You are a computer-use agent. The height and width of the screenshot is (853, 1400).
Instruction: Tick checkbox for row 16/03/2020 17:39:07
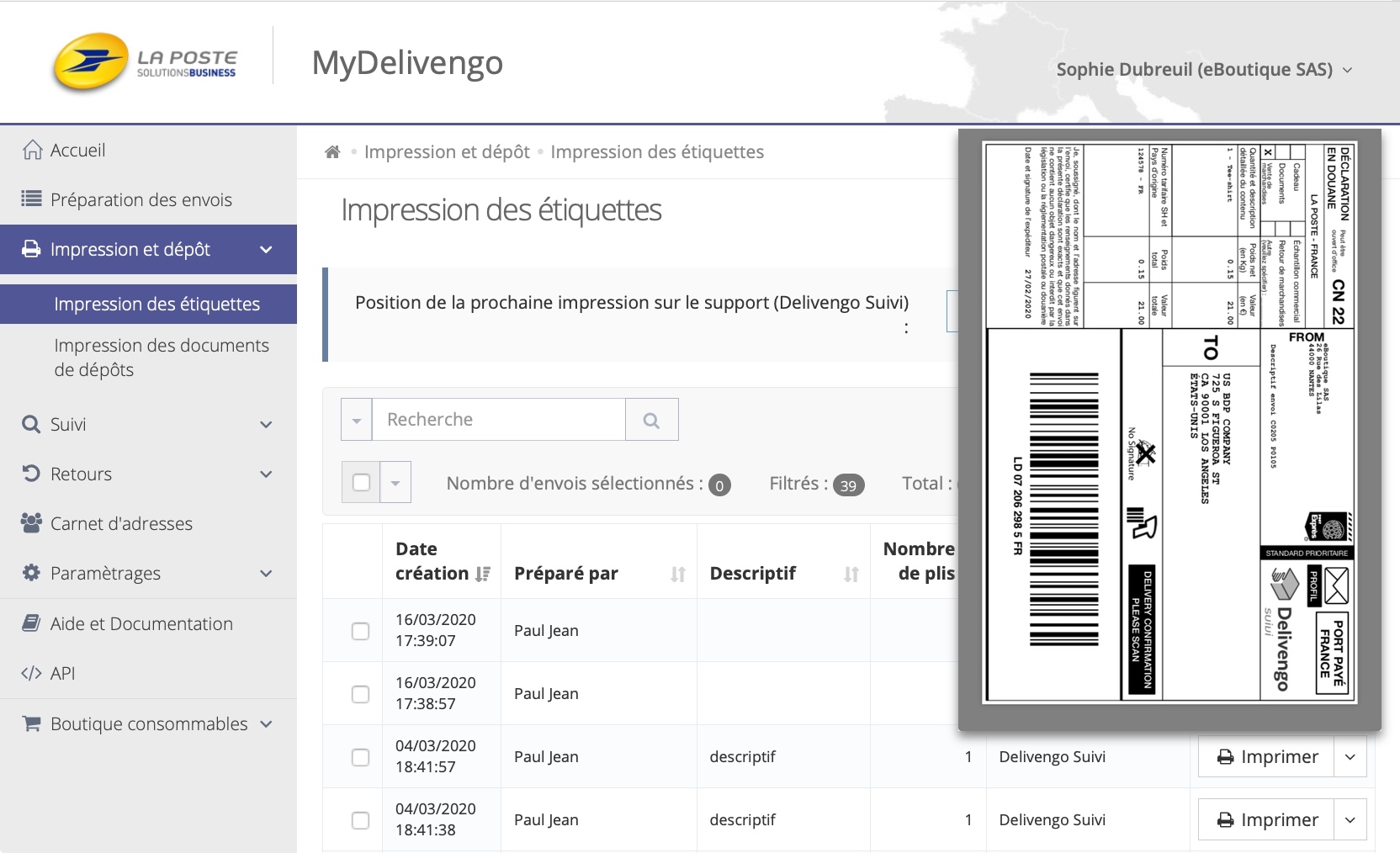[x=360, y=631]
